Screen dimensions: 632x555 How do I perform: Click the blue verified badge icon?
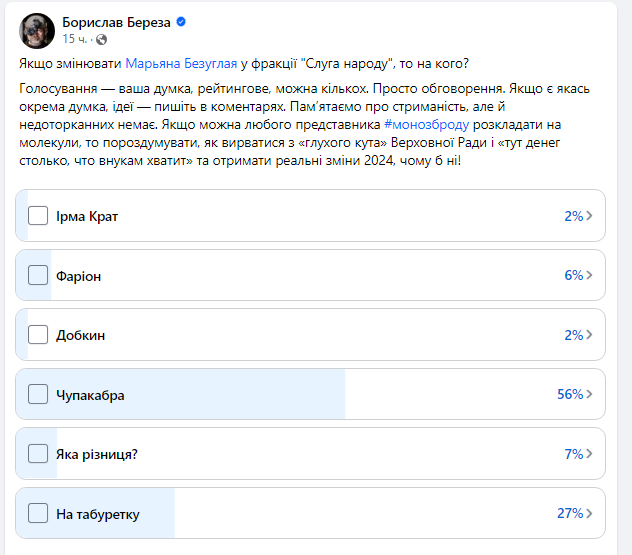[181, 21]
